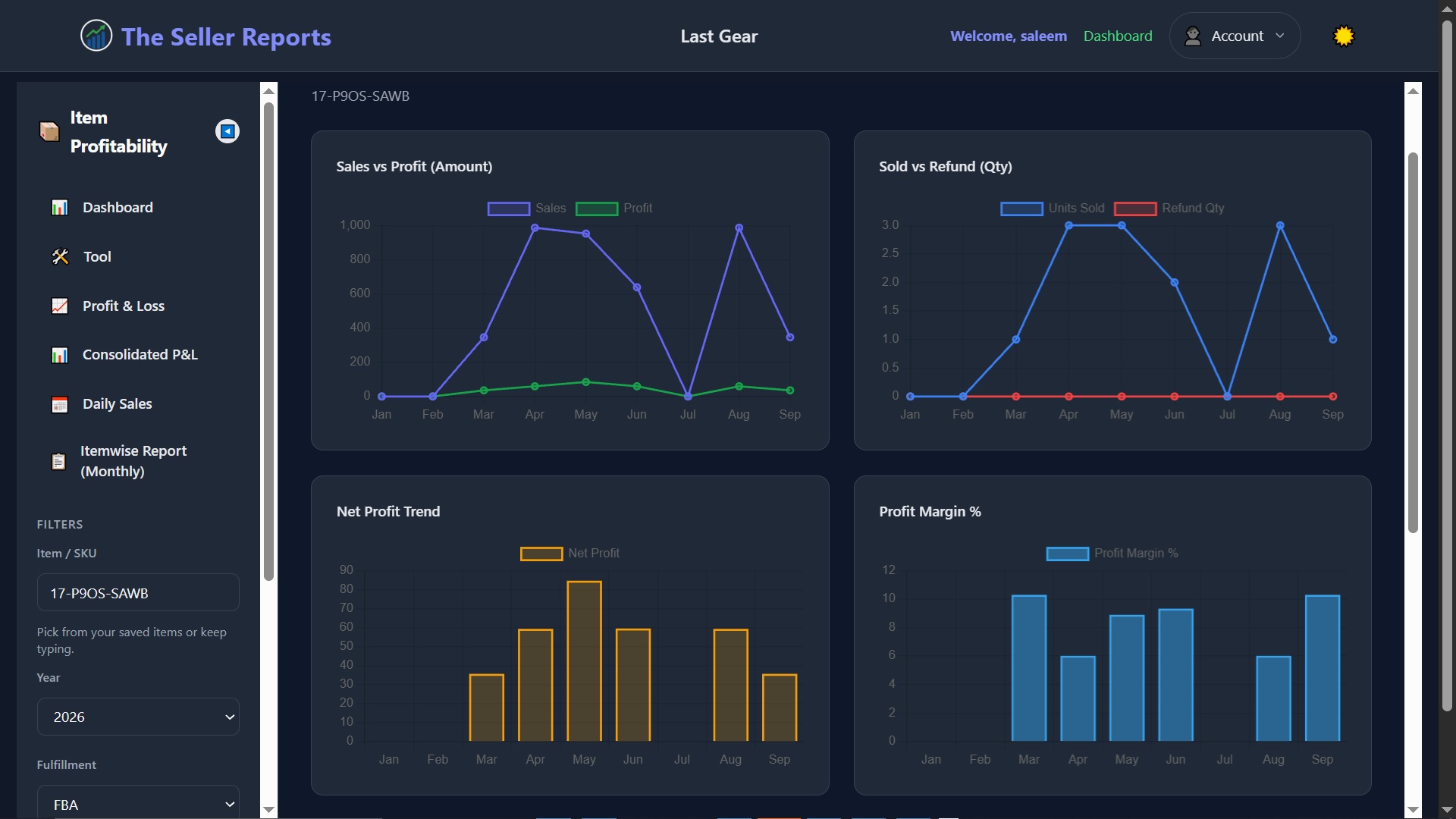Image resolution: width=1456 pixels, height=819 pixels.
Task: Click the Aug Units Sold data point
Action: tap(1280, 225)
